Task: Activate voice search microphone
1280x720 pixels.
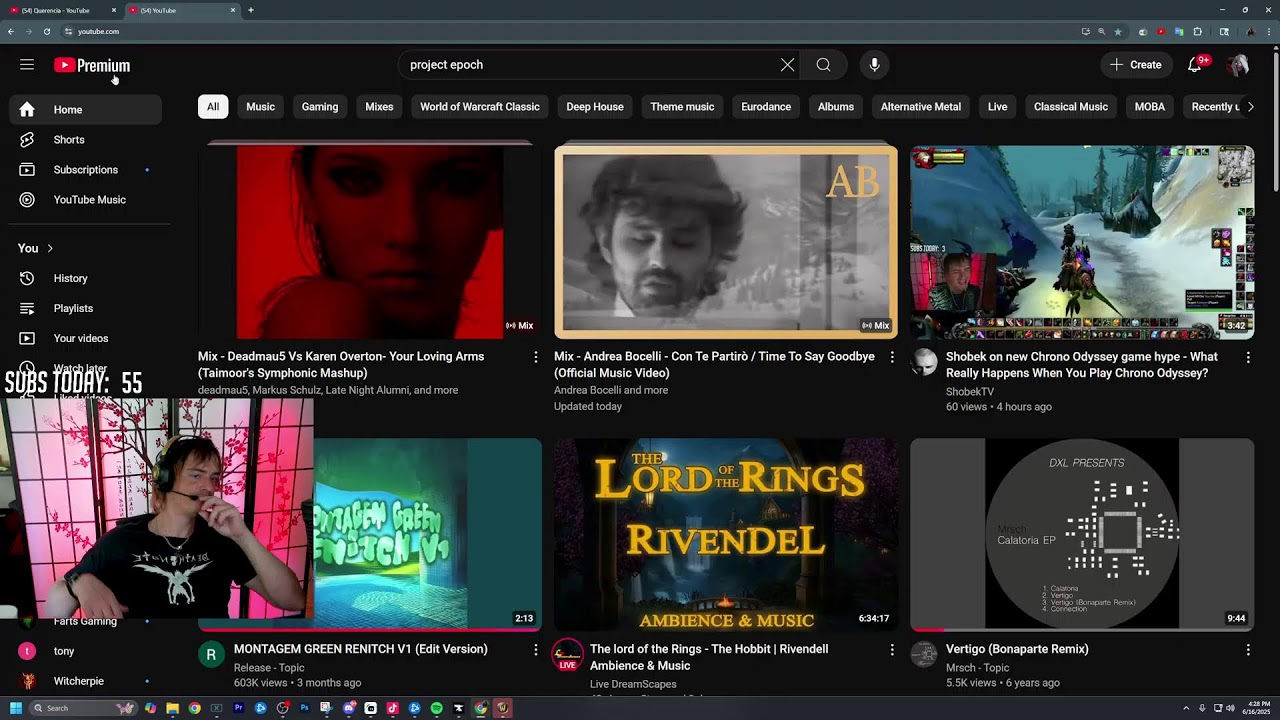Action: tap(874, 65)
